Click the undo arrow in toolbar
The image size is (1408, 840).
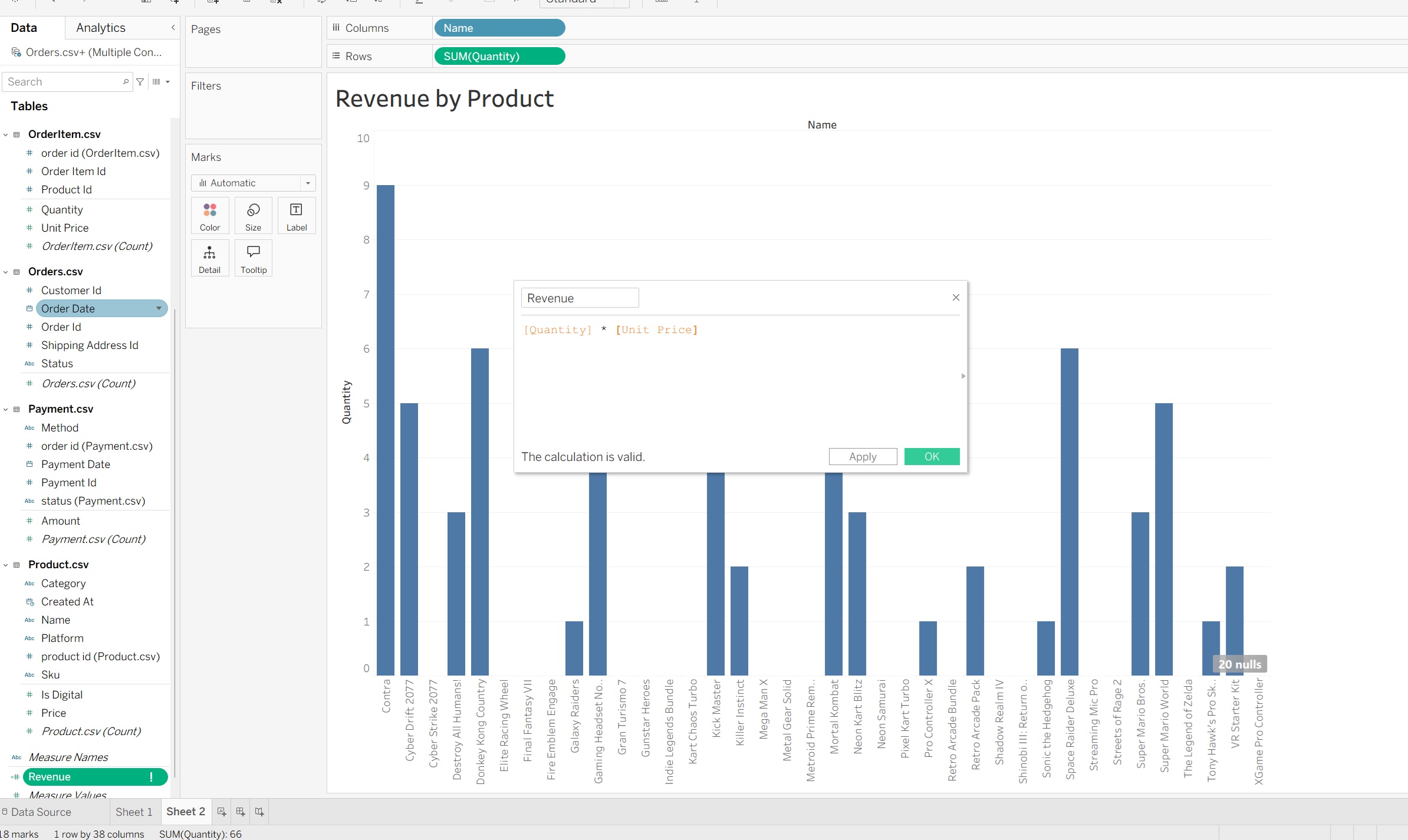point(52,2)
